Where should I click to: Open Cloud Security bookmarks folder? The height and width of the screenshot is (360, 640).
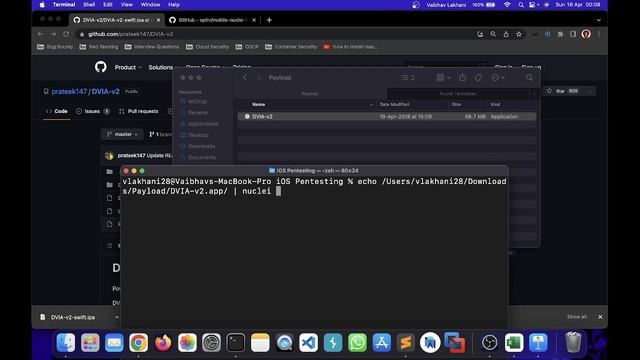pyautogui.click(x=207, y=47)
